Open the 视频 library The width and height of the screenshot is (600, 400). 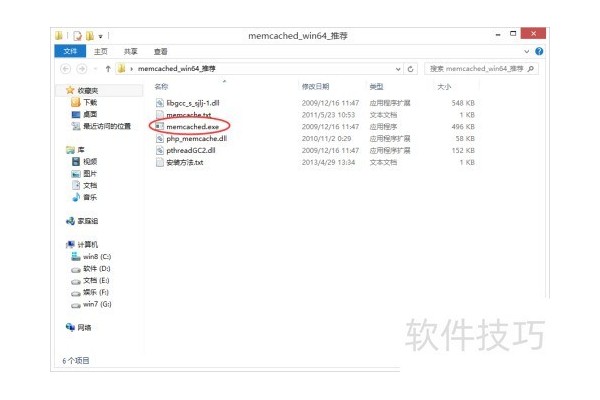pos(90,162)
